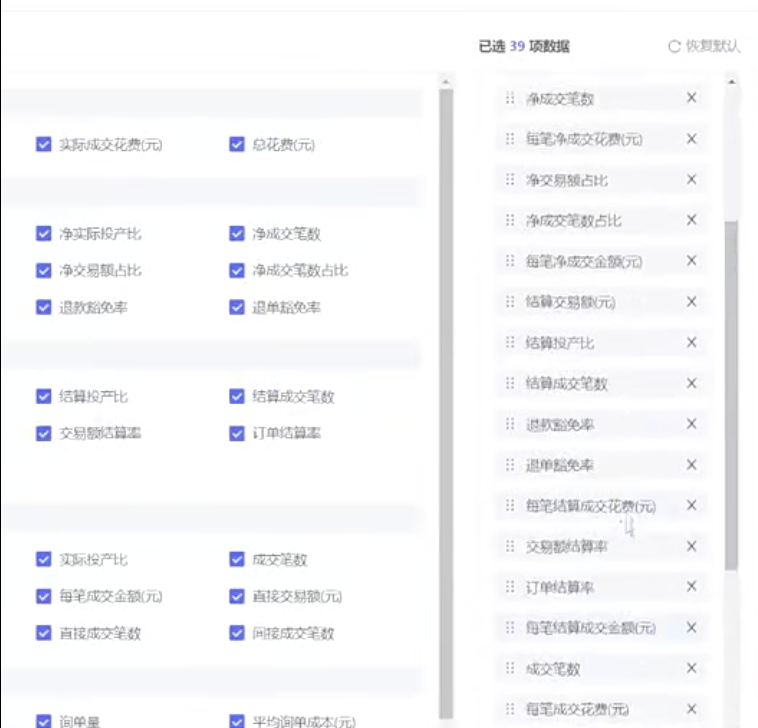Toggle the 净成交笔数 checkbox on the left

[x=237, y=233]
